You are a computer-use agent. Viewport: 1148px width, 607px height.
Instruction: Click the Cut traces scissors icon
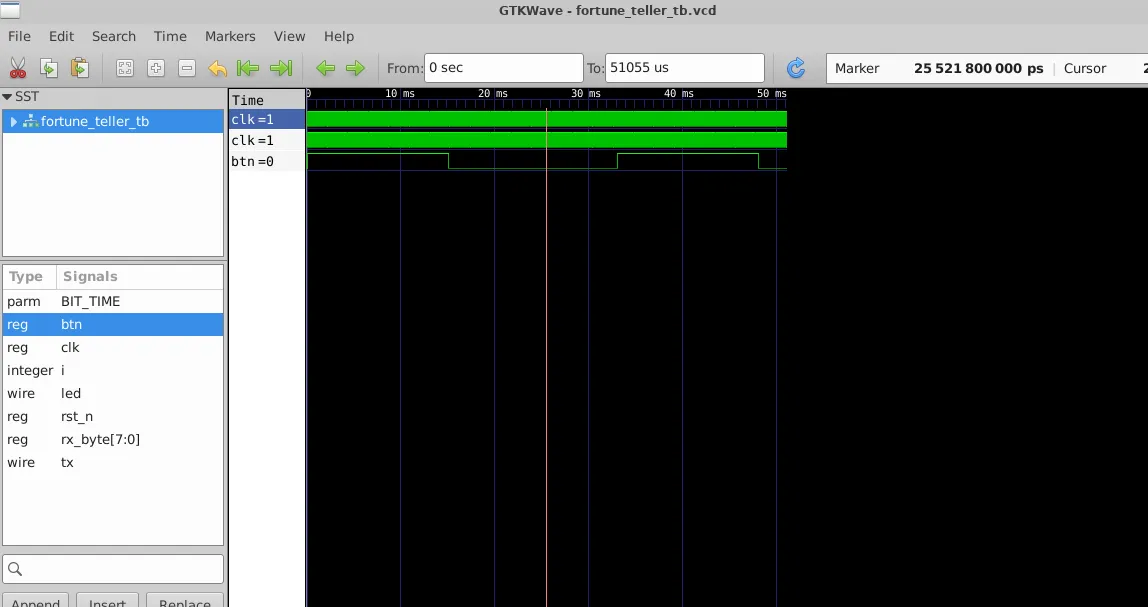point(18,68)
